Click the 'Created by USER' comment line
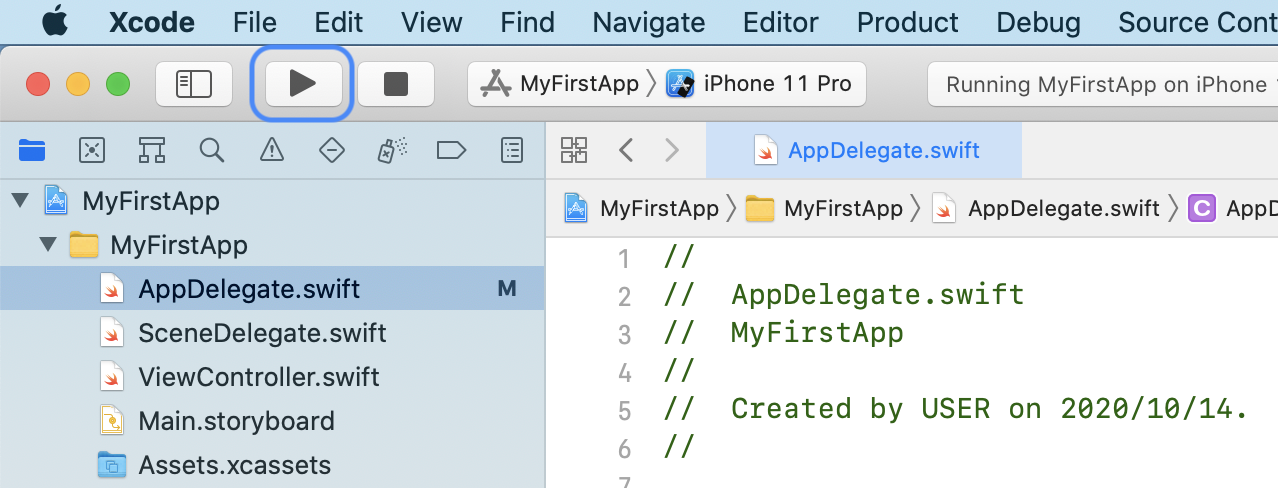The width and height of the screenshot is (1278, 488). point(956,409)
